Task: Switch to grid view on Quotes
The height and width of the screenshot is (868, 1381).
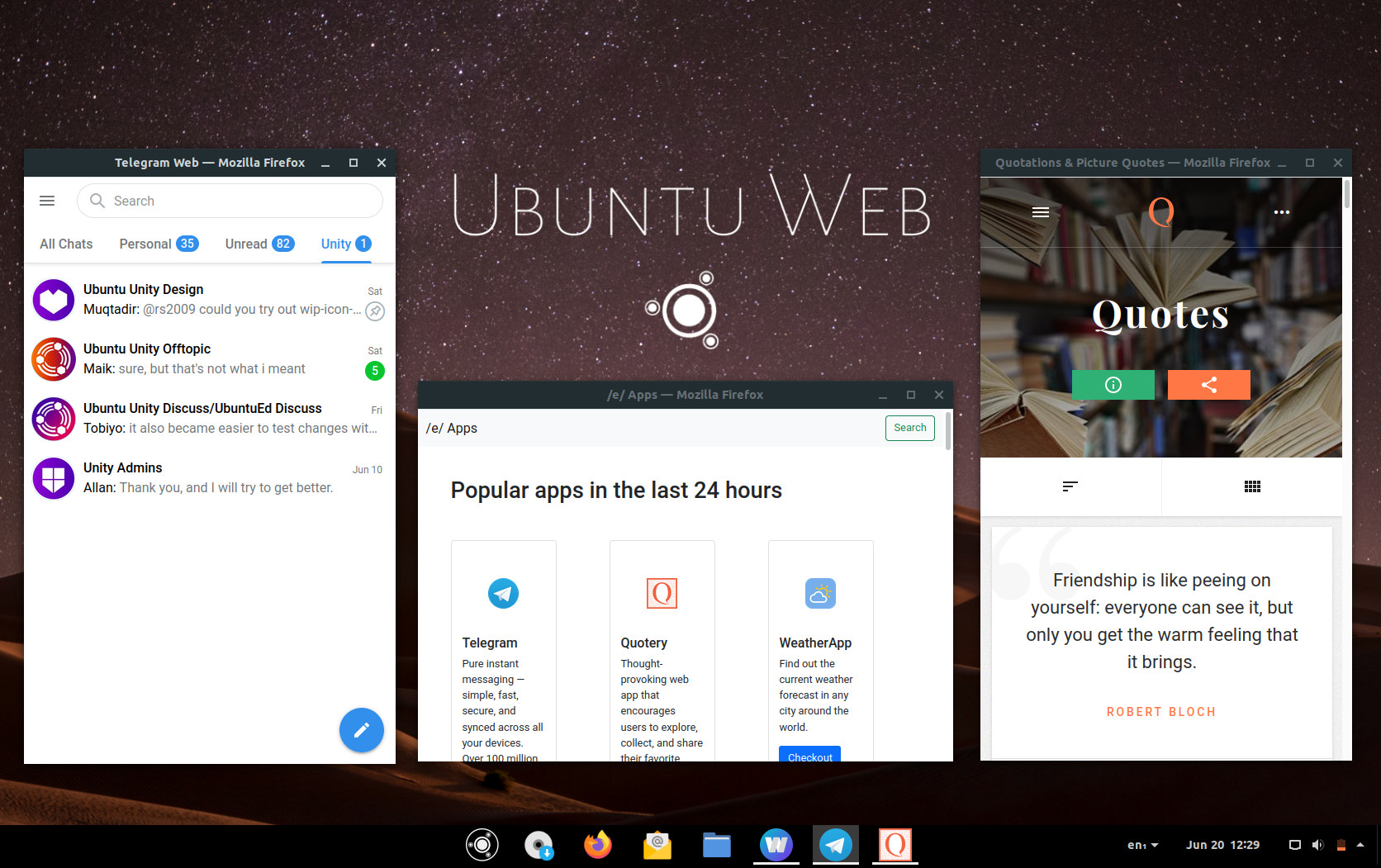Action: [1252, 486]
